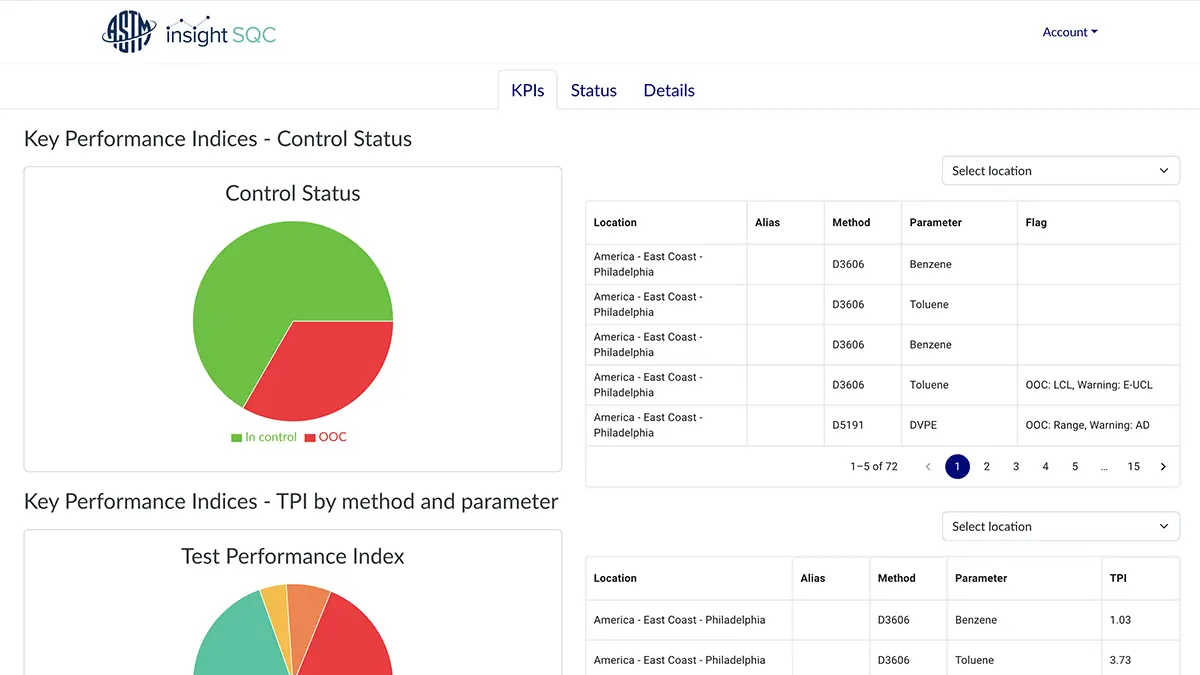This screenshot has height=675, width=1200.
Task: Click the TPI value 1.03
Action: (x=1121, y=620)
